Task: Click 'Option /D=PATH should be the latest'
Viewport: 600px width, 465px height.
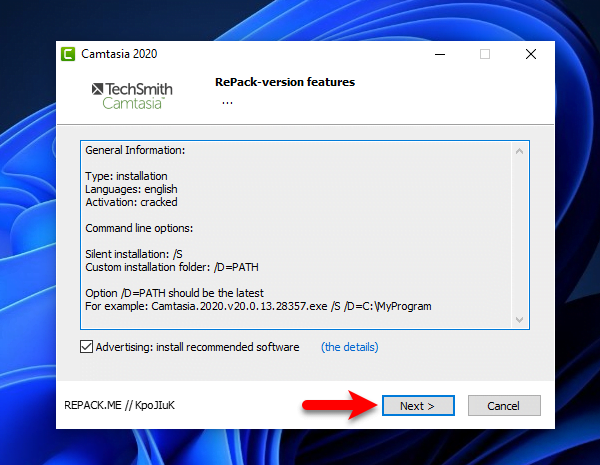Action: click(x=174, y=293)
